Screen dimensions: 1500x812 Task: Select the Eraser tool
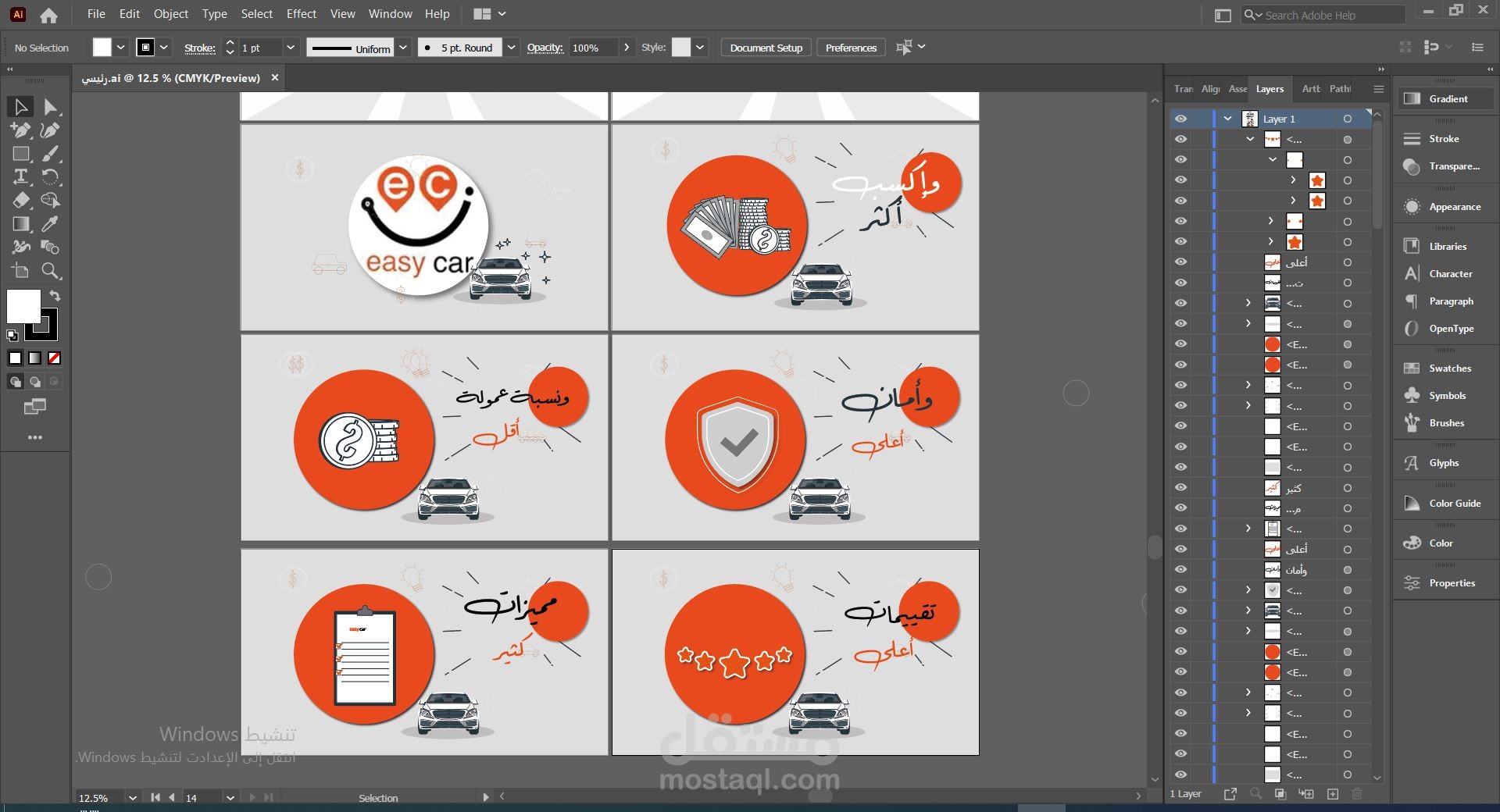pyautogui.click(x=21, y=201)
